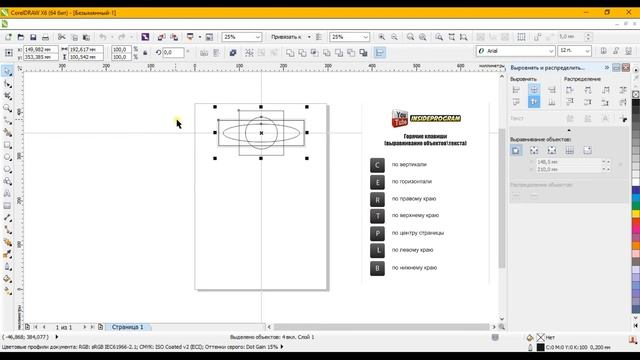640x360 pixels.
Task: Toggle Align to Page Edge option
Action: tap(534, 151)
